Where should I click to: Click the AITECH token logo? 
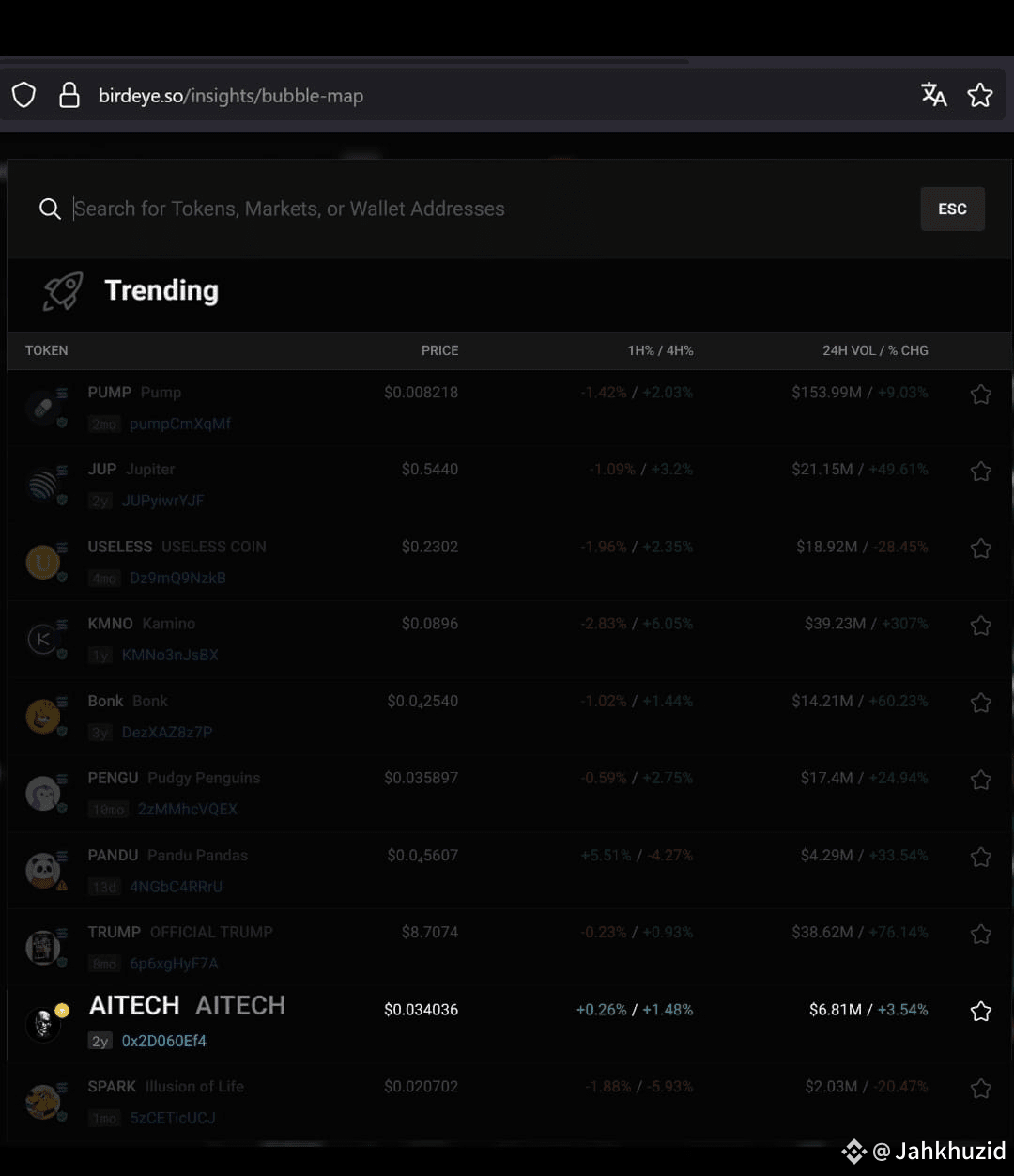(43, 1024)
